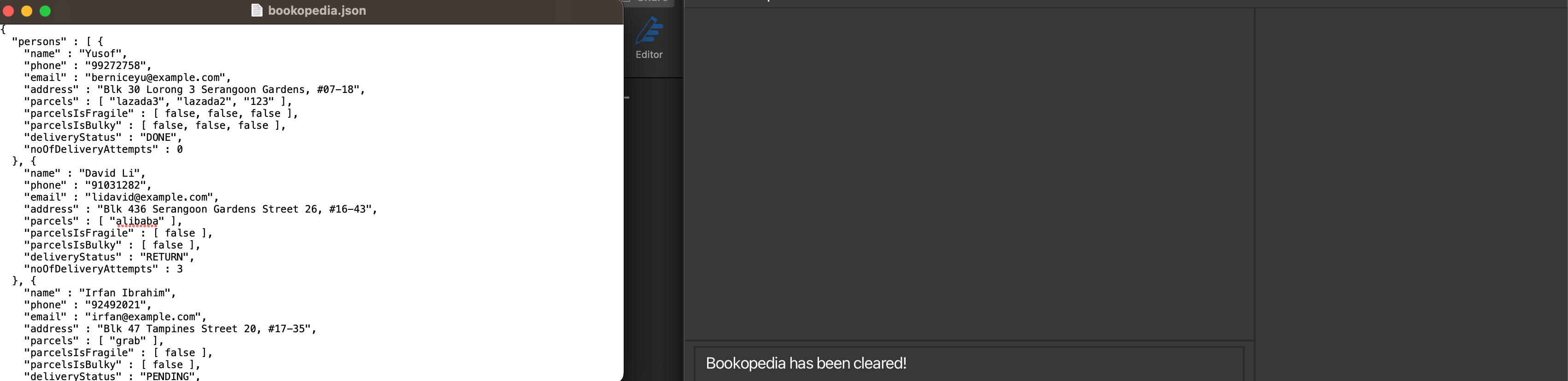Click the line with name "Irfan Ibrahim"
Screen dimensions: 1568x381
100,293
